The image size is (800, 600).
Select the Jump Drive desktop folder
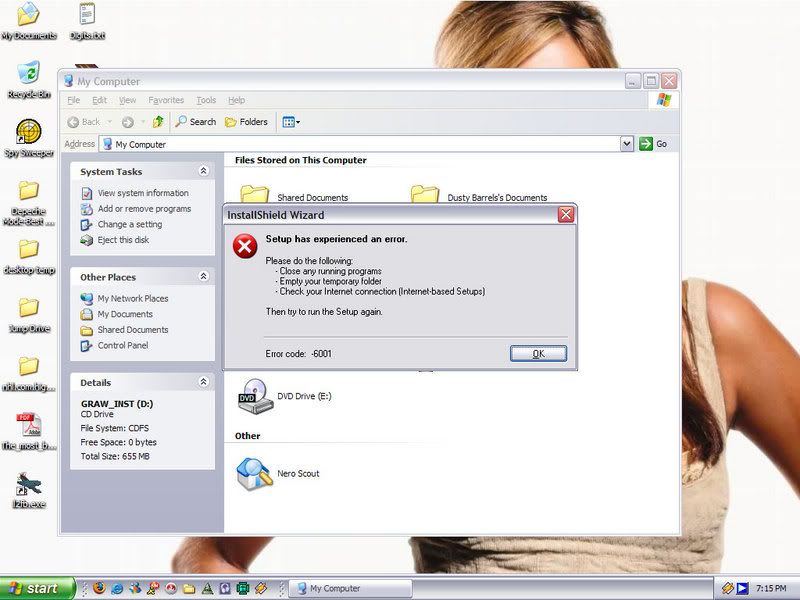point(29,316)
